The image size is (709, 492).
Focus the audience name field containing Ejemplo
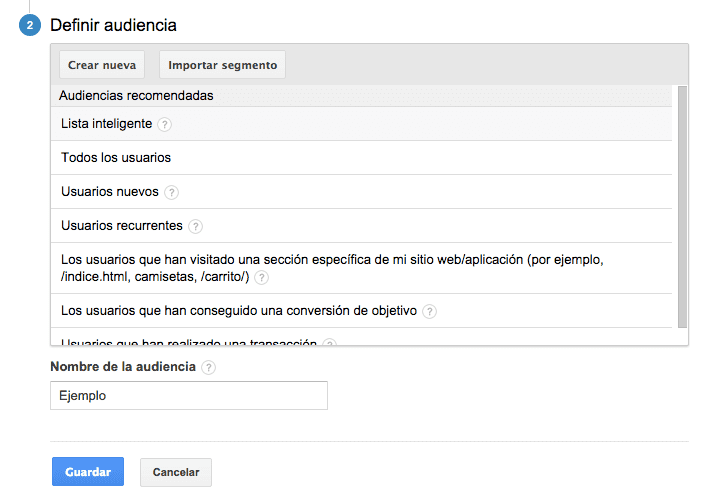point(188,395)
